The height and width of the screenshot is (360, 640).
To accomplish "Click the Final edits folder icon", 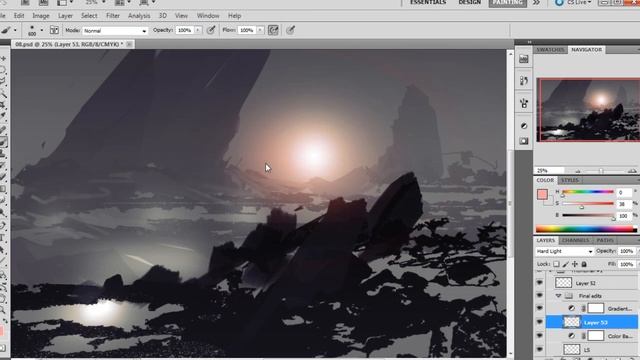I will pyautogui.click(x=569, y=296).
